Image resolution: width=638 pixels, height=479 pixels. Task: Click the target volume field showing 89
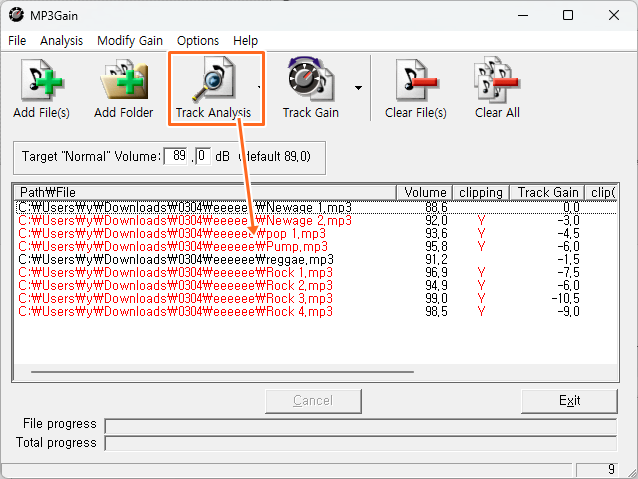coord(176,156)
